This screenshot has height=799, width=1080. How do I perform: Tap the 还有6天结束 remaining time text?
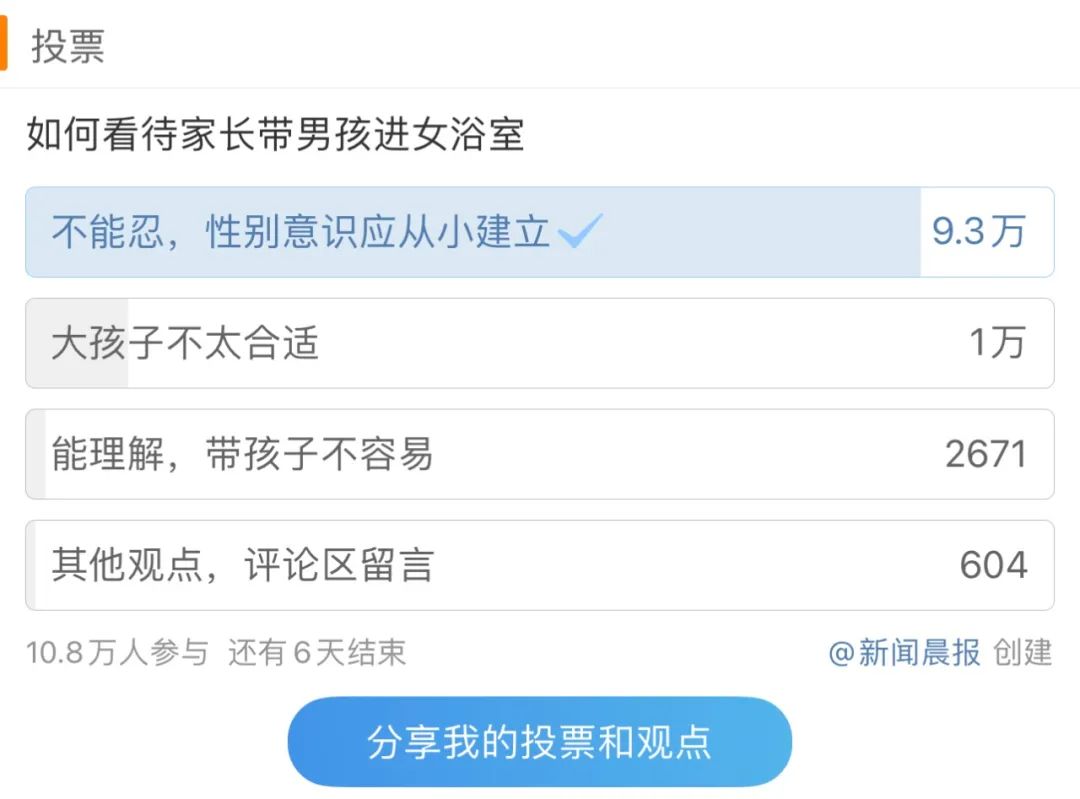point(317,653)
